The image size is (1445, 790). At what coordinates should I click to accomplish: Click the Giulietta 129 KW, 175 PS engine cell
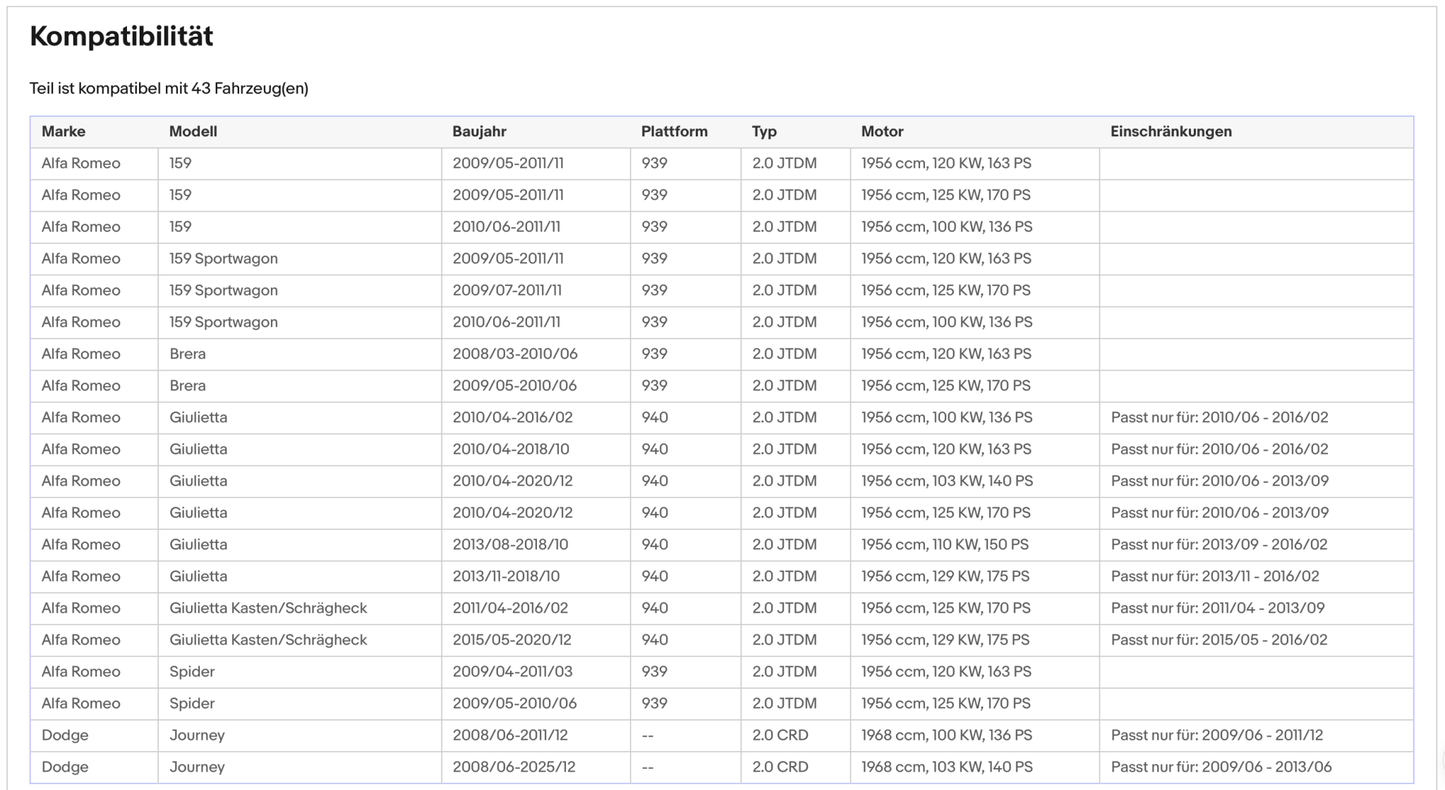coord(975,576)
